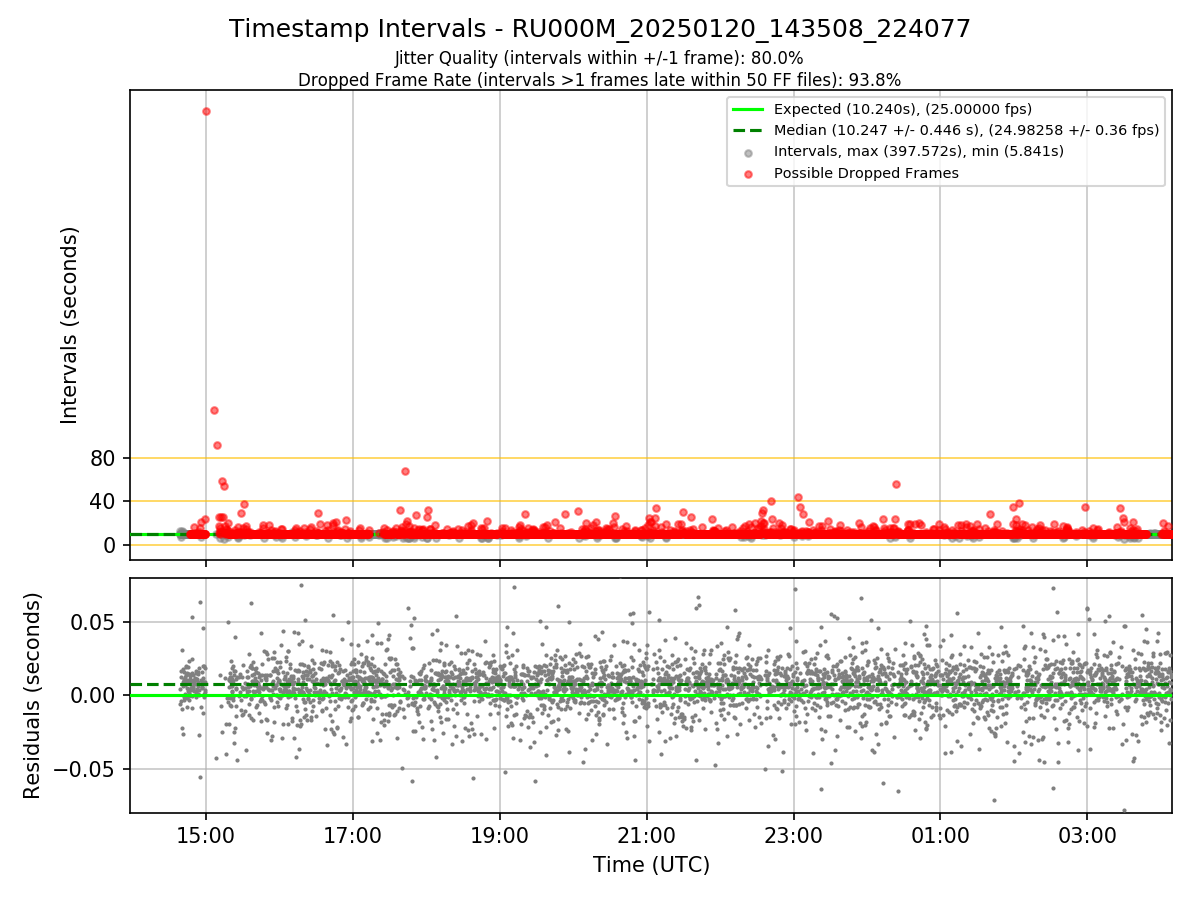
Task: Click the plot title 'Timestamp Intervals - RU000M_20250120_143508_224077'
Action: point(600,29)
